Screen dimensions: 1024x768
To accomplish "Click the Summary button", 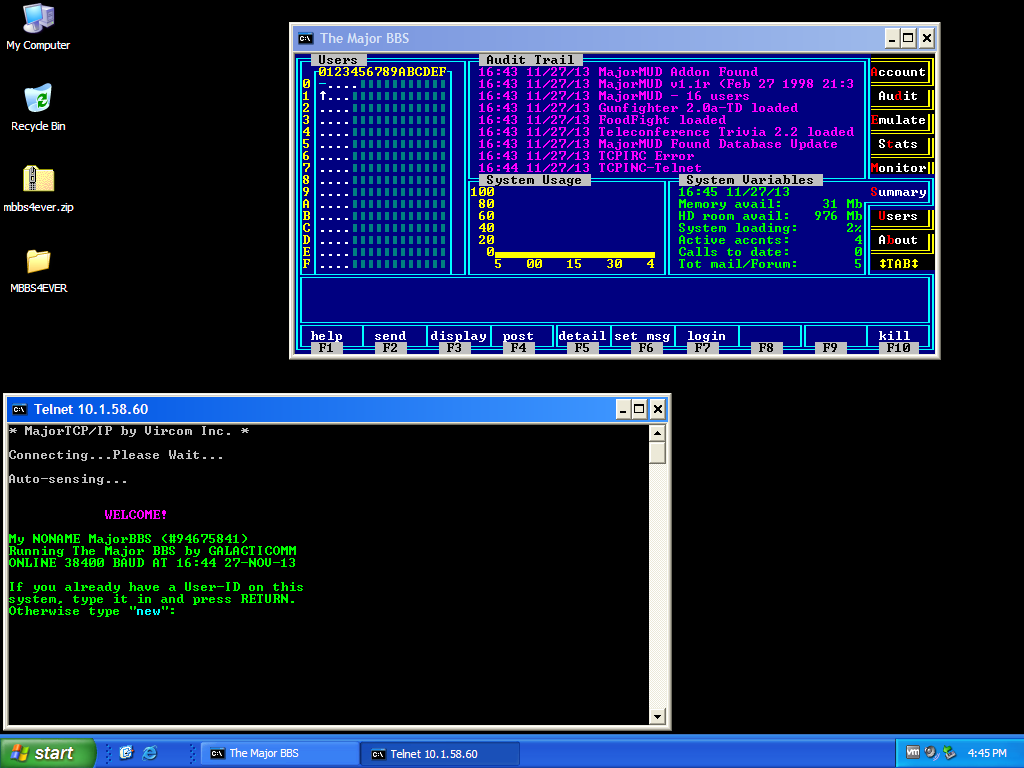I will 898,192.
